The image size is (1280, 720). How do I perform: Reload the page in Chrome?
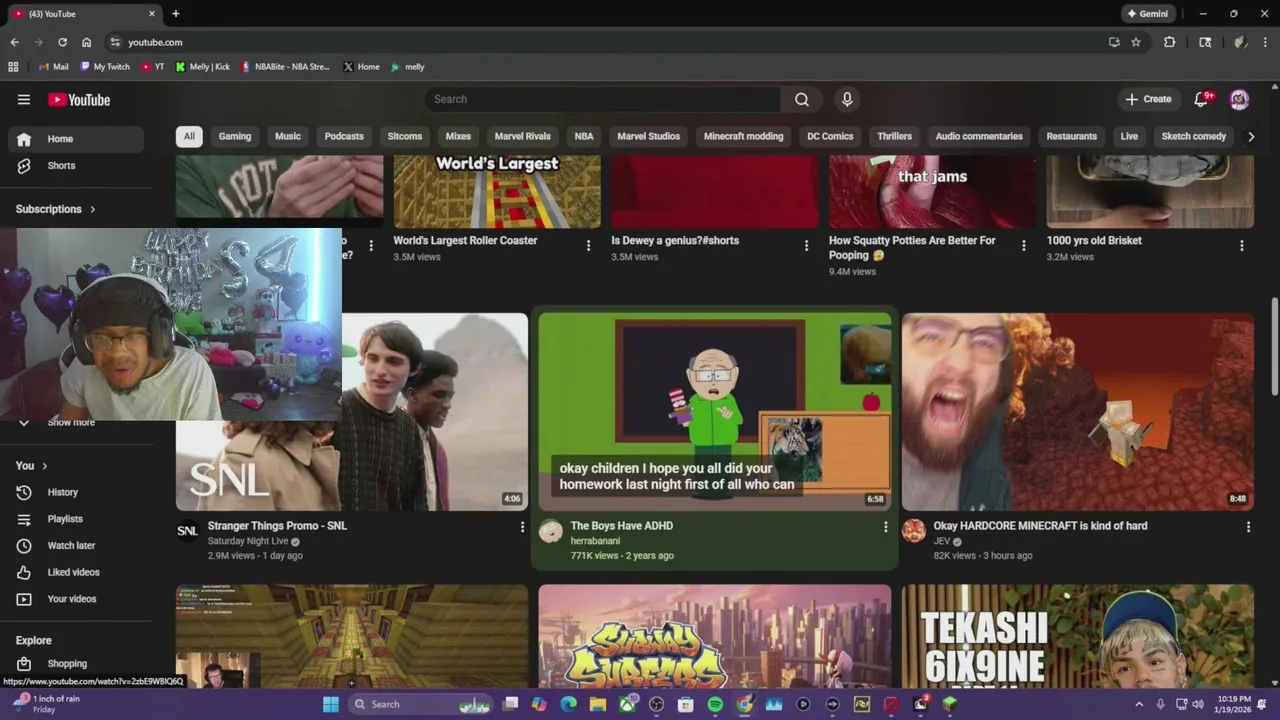coord(62,42)
